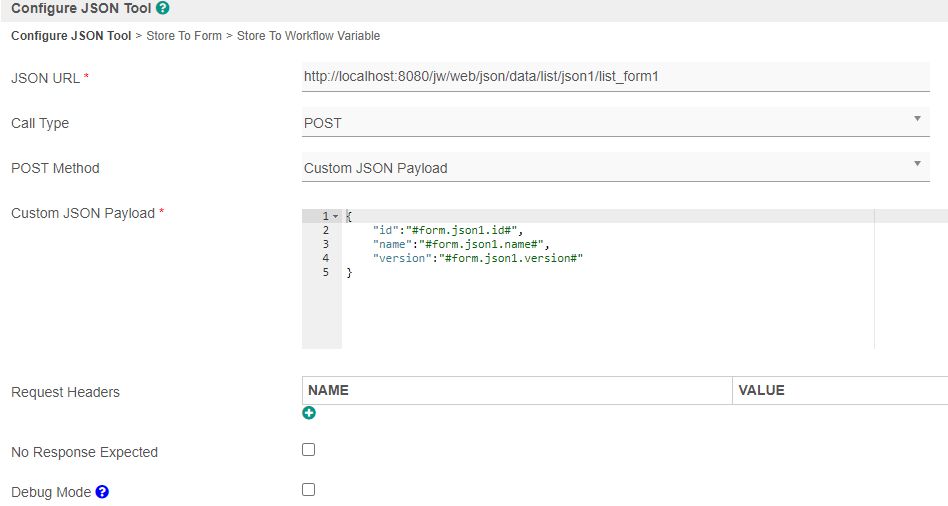The width and height of the screenshot is (948, 506).
Task: Tick the Debug Mode checkbox
Action: [x=308, y=490]
